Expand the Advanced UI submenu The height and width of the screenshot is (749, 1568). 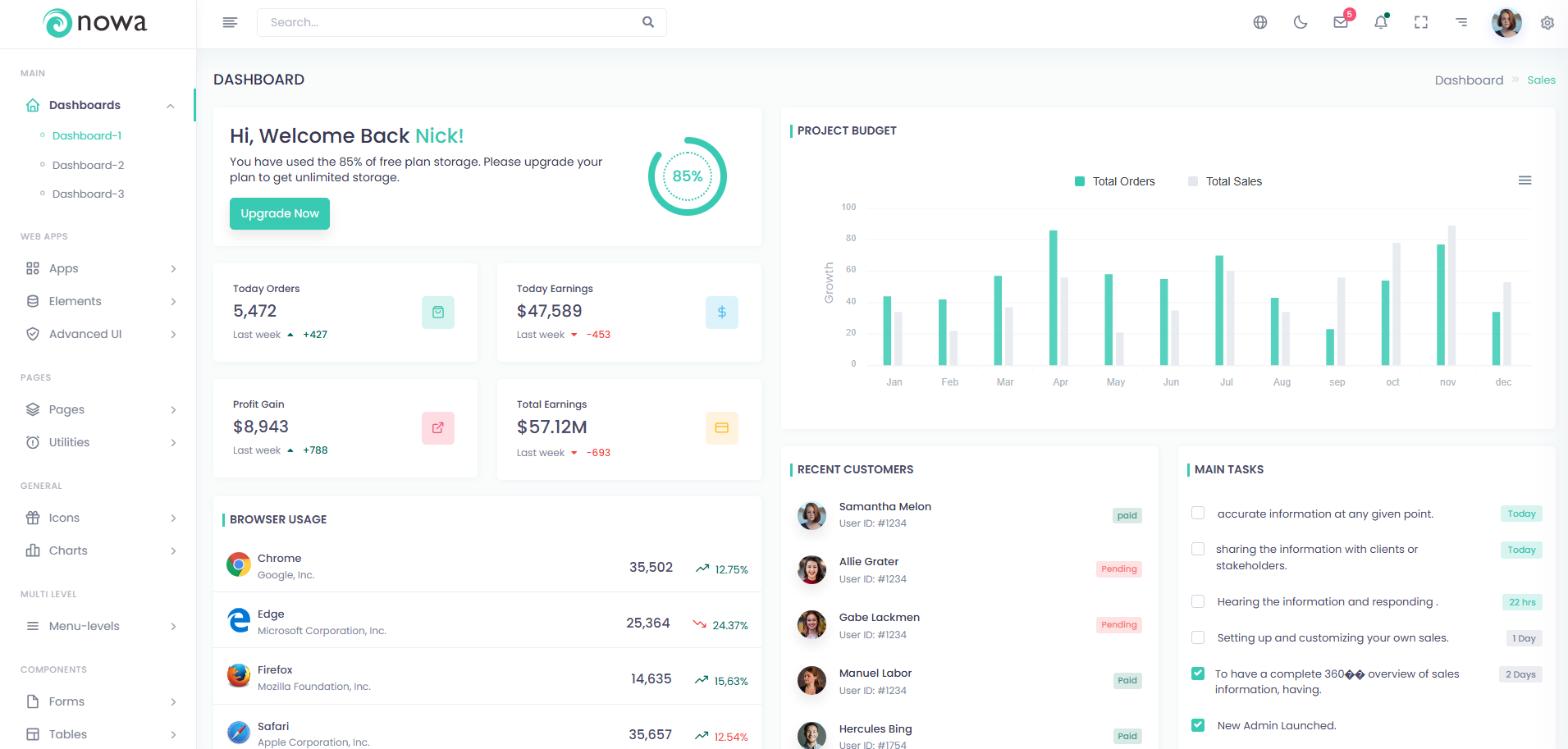pos(173,335)
